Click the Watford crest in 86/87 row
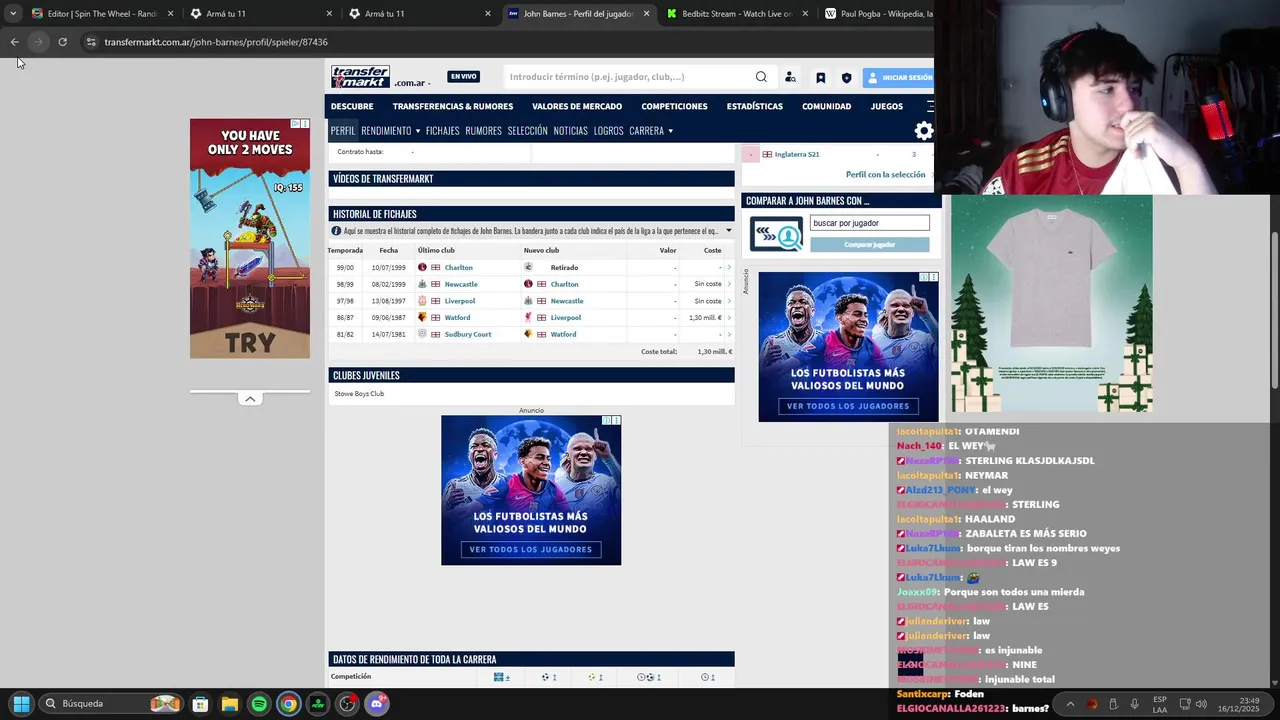 (x=422, y=317)
